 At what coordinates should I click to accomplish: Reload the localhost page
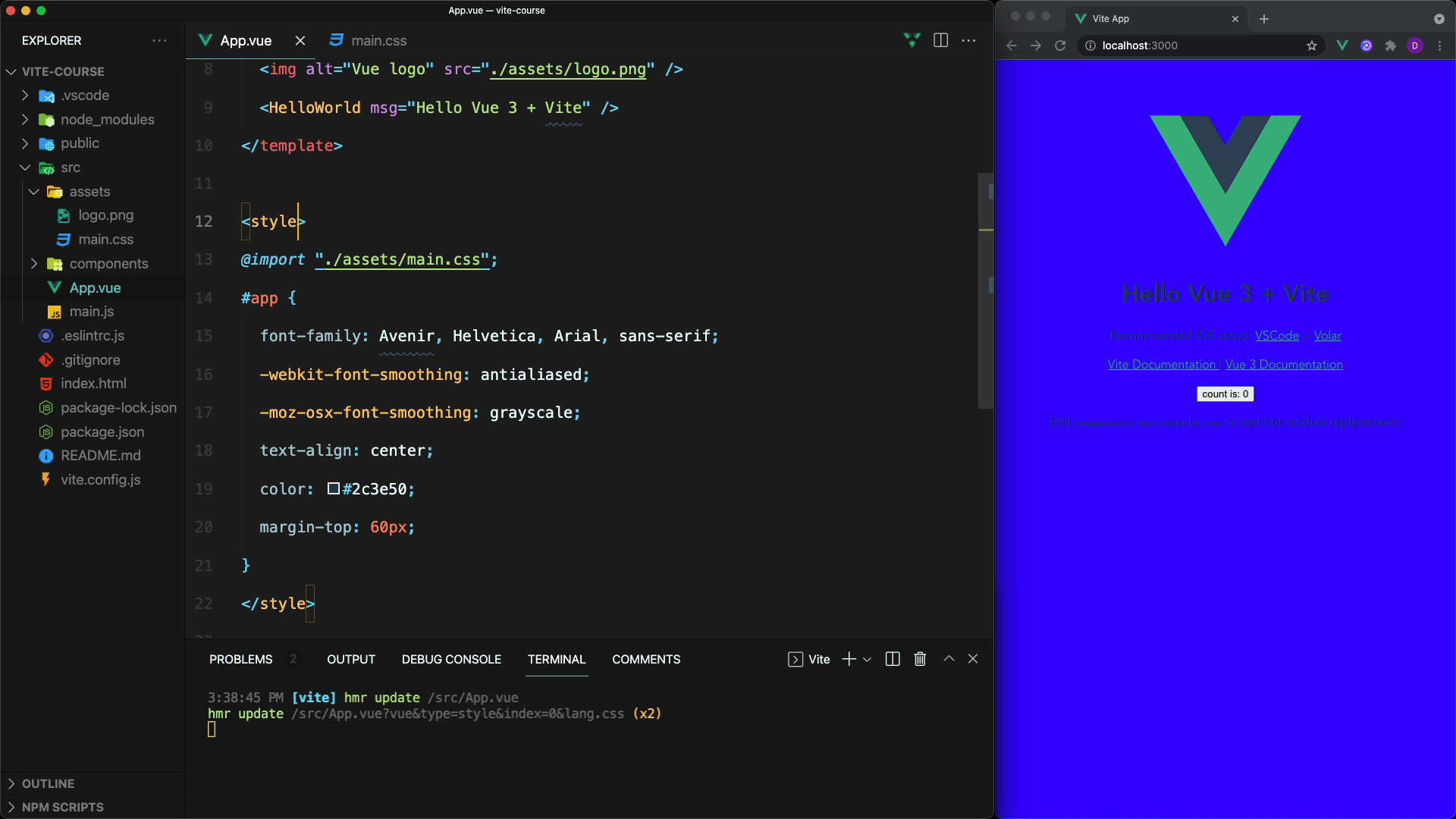[x=1060, y=45]
